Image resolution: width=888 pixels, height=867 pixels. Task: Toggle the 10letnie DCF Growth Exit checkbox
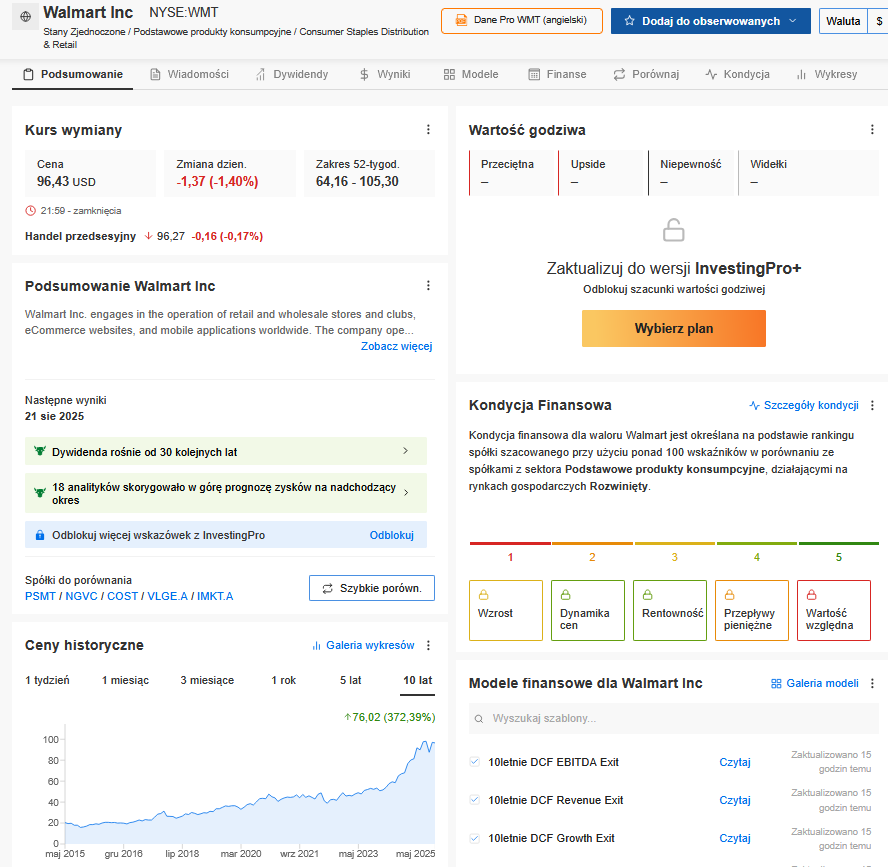point(475,838)
